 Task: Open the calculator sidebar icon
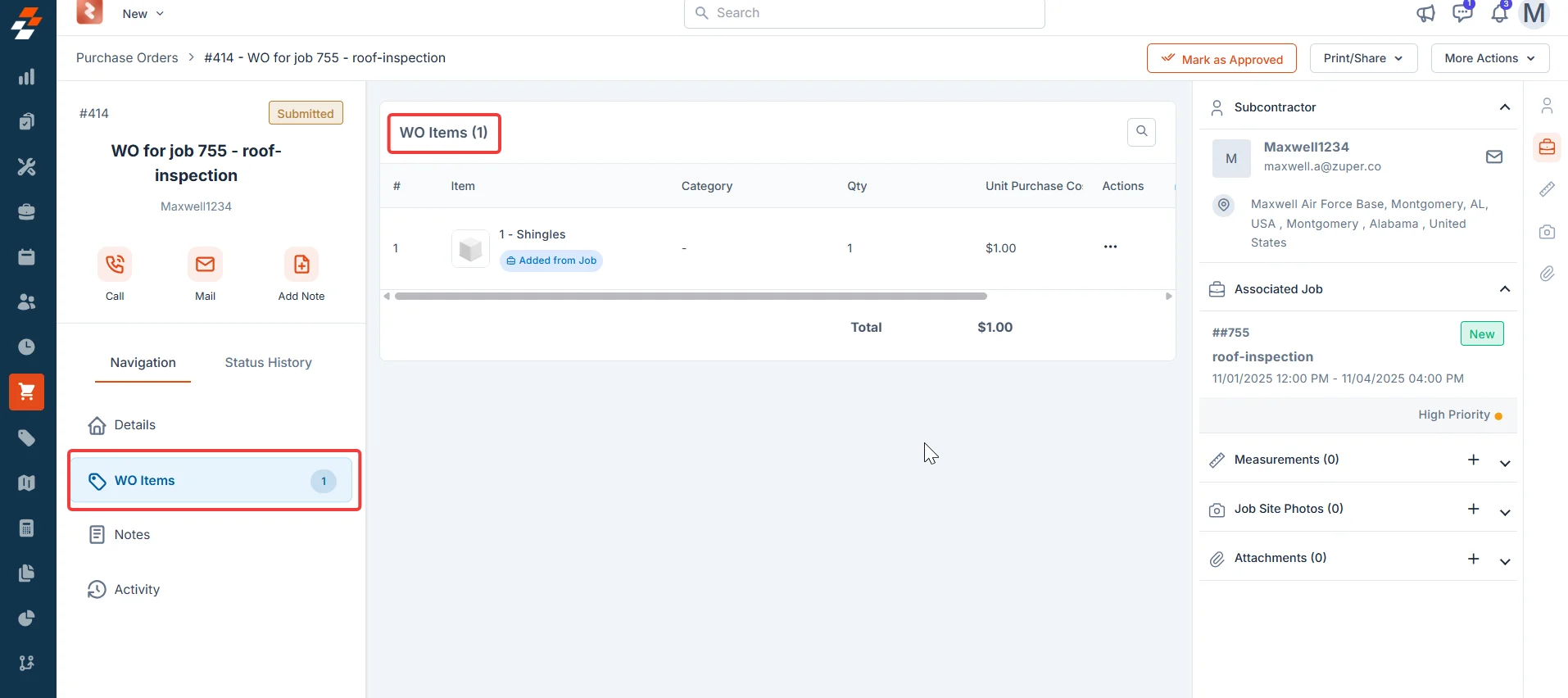click(x=27, y=528)
